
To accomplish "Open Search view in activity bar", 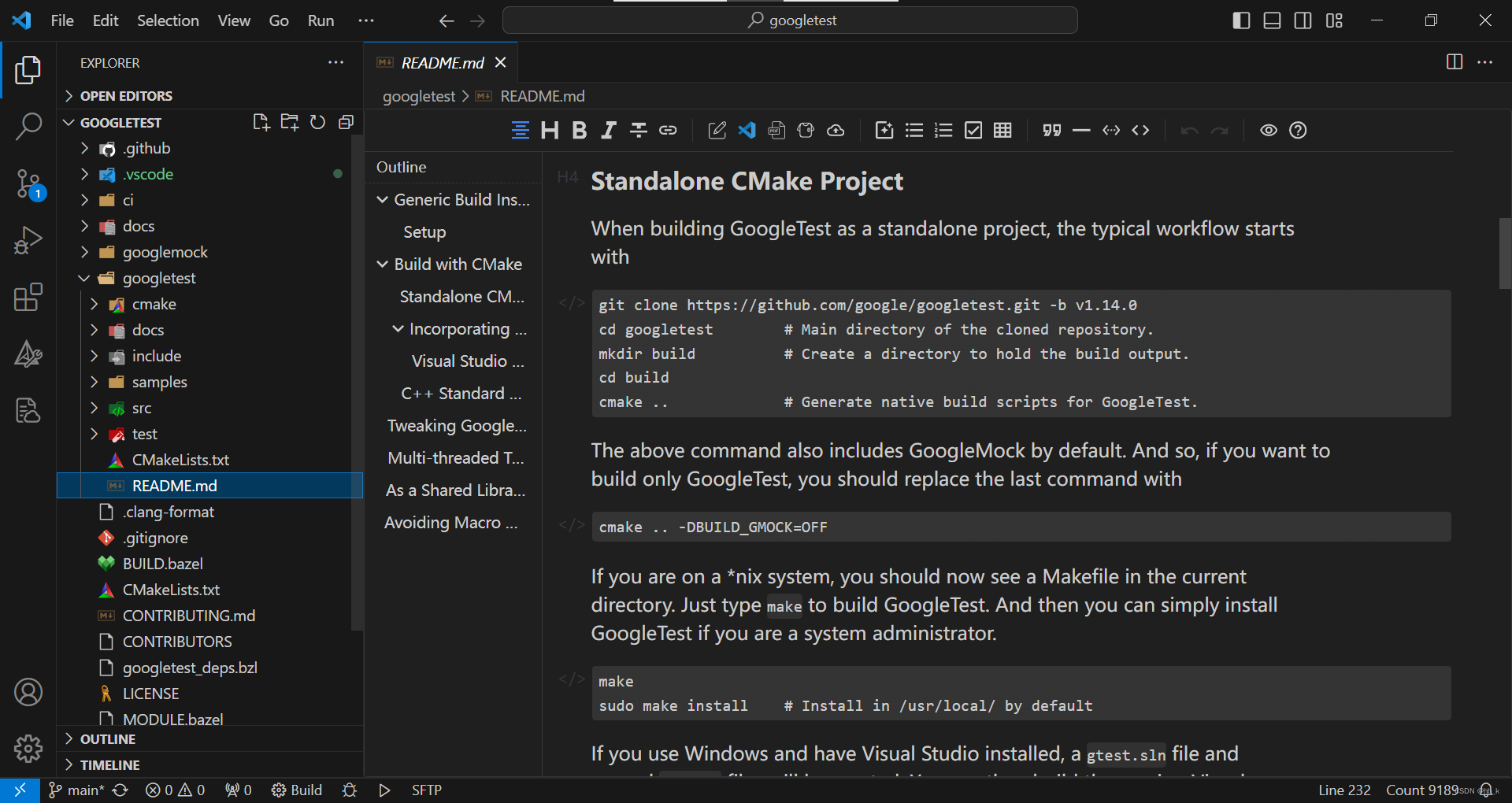I will point(28,126).
